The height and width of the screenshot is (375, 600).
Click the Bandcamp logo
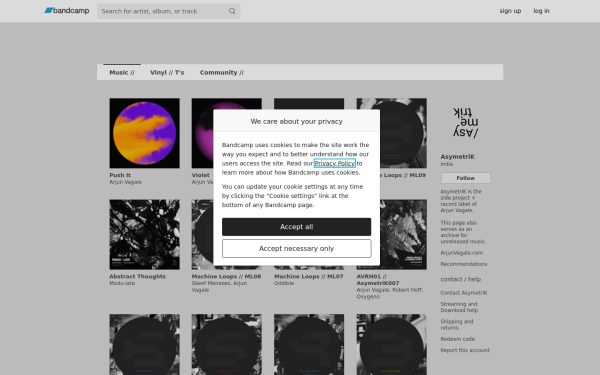[67, 11]
